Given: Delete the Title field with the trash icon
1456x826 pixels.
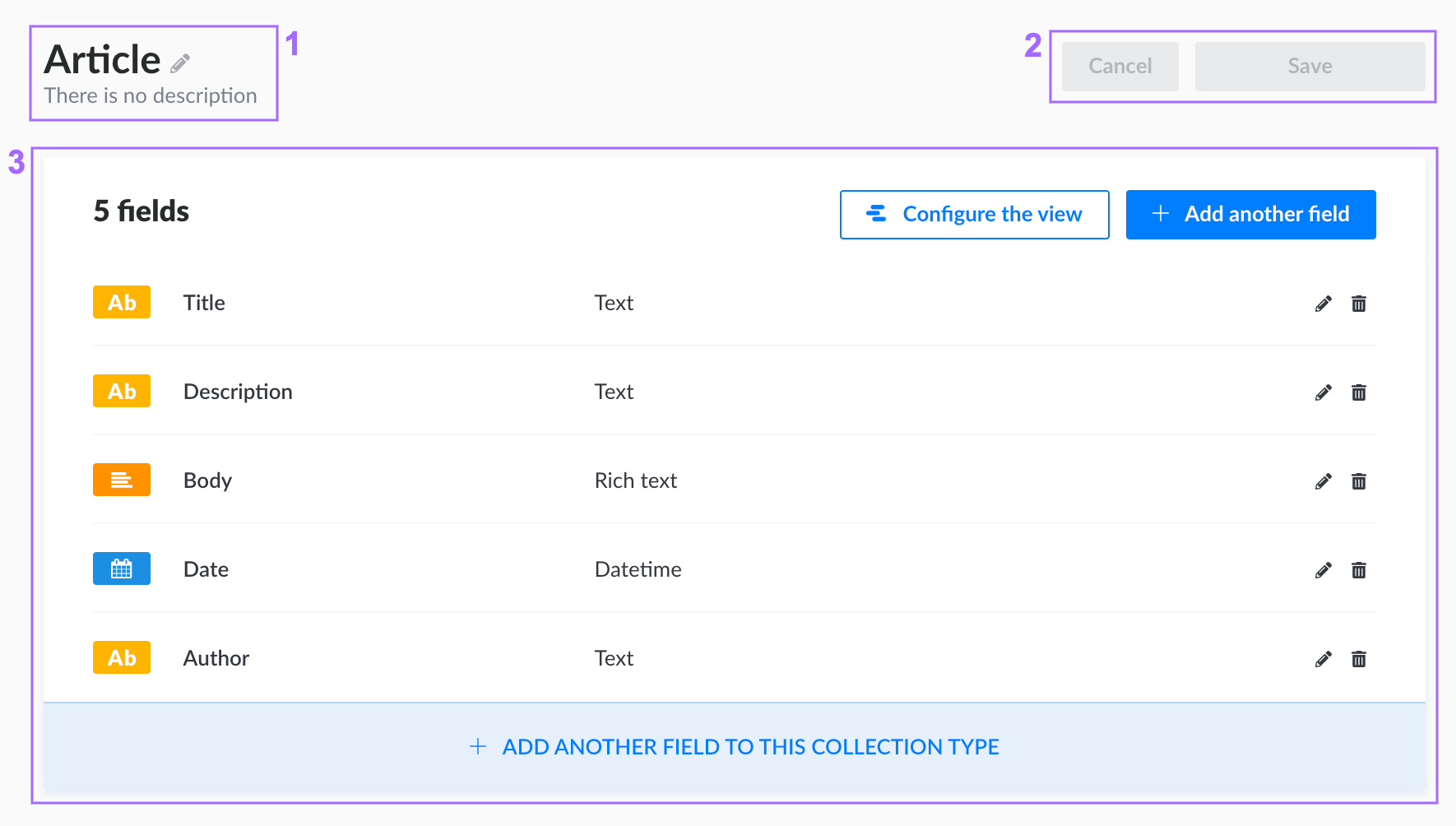Looking at the screenshot, I should 1359,304.
